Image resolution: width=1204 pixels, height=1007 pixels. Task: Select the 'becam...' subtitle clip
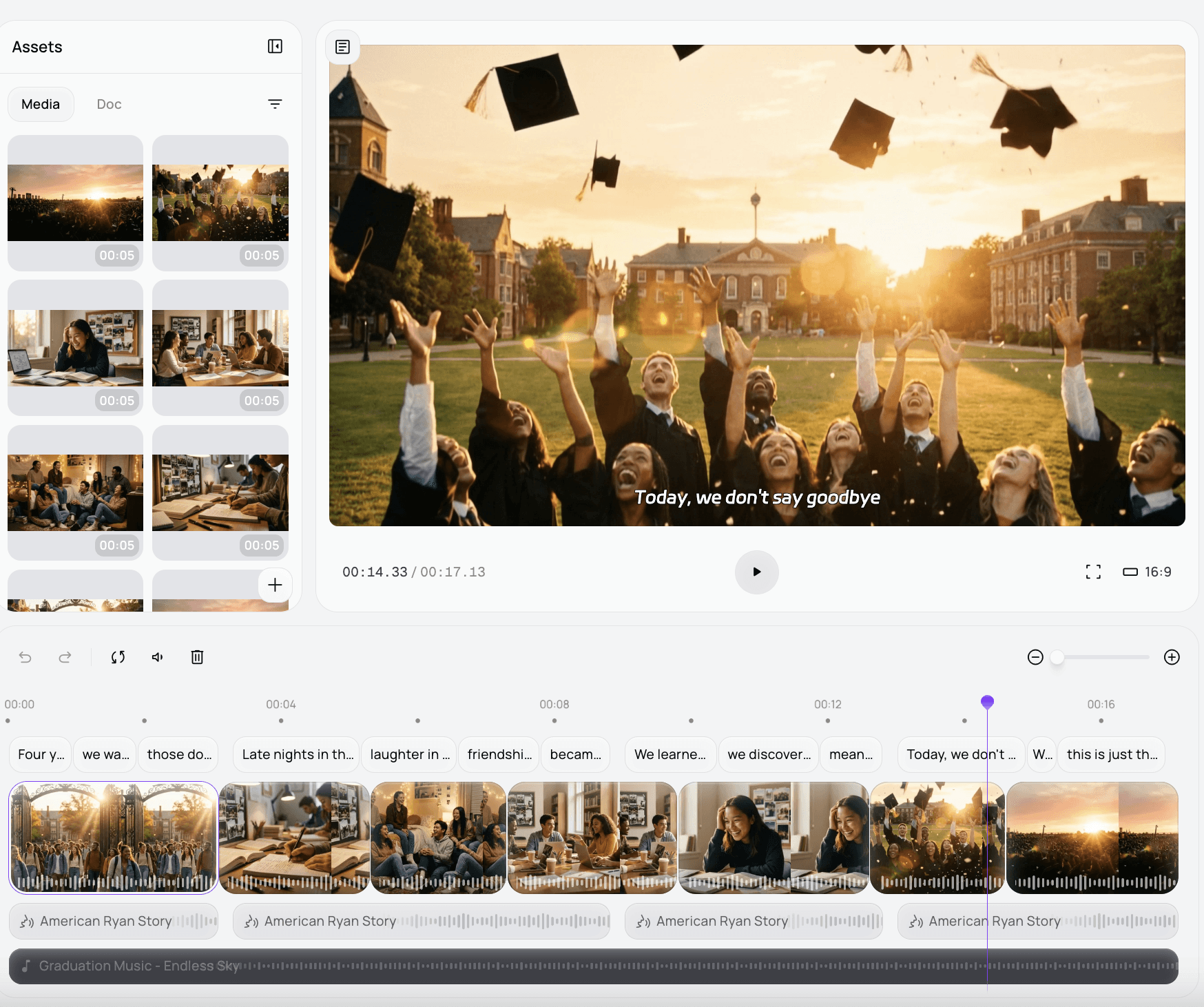point(575,754)
